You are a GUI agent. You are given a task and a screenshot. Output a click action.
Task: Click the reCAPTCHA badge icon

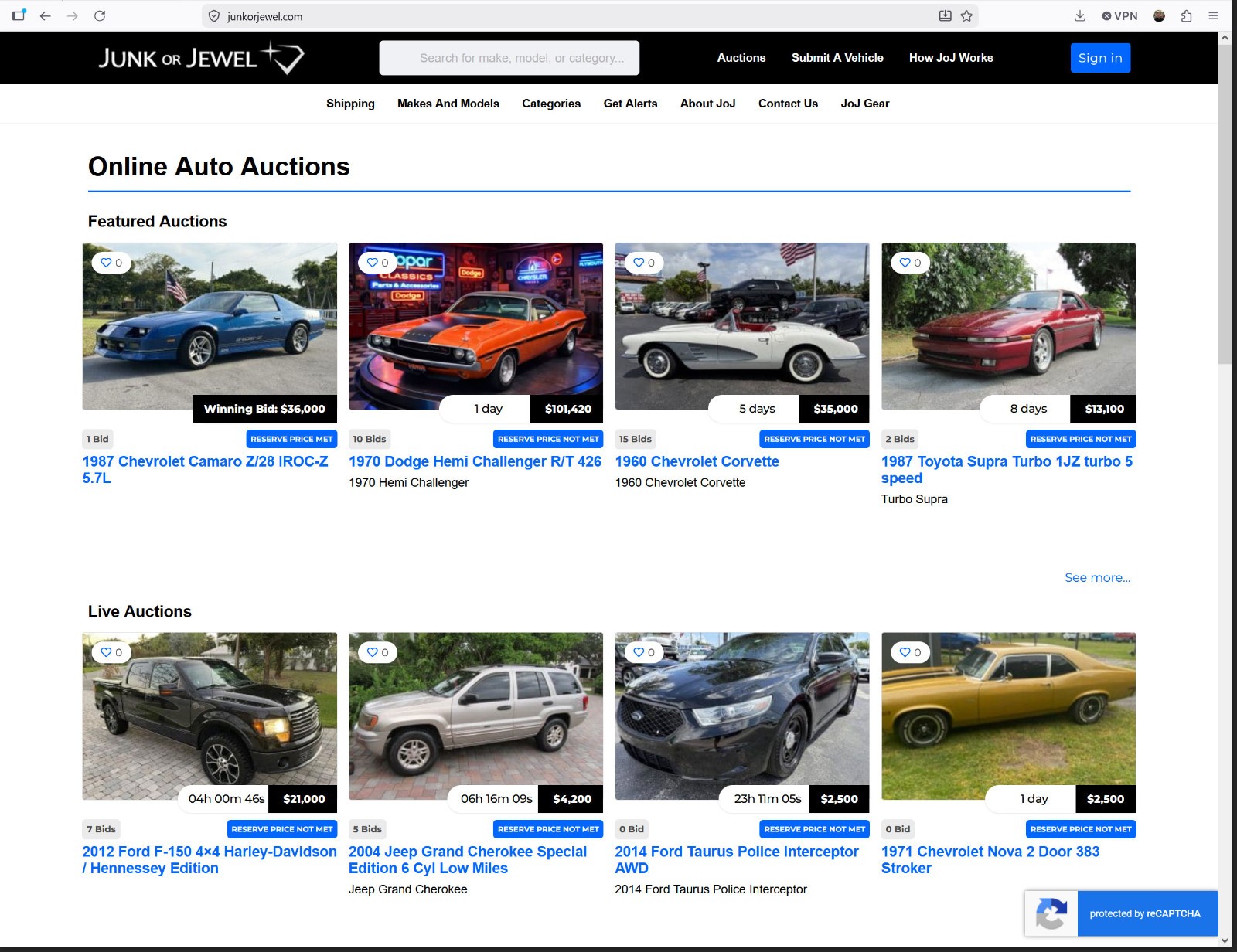(1051, 913)
